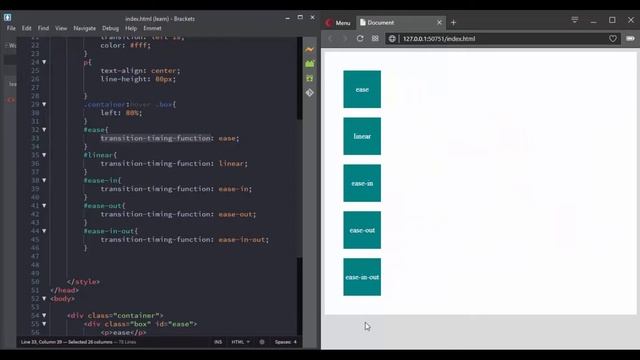
Task: Open the Find menu in Brackets
Action: tap(43, 28)
